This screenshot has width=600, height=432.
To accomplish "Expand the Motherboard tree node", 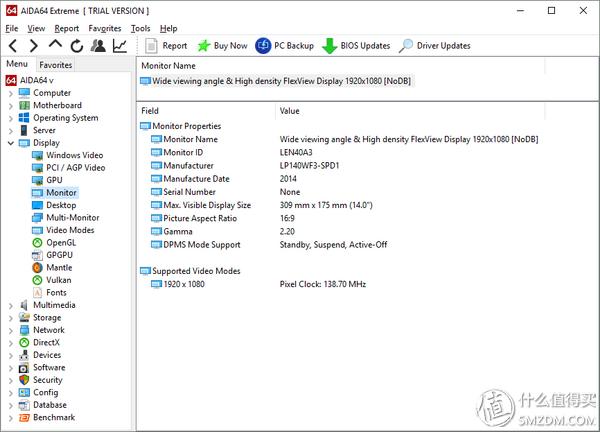I will 11,105.
